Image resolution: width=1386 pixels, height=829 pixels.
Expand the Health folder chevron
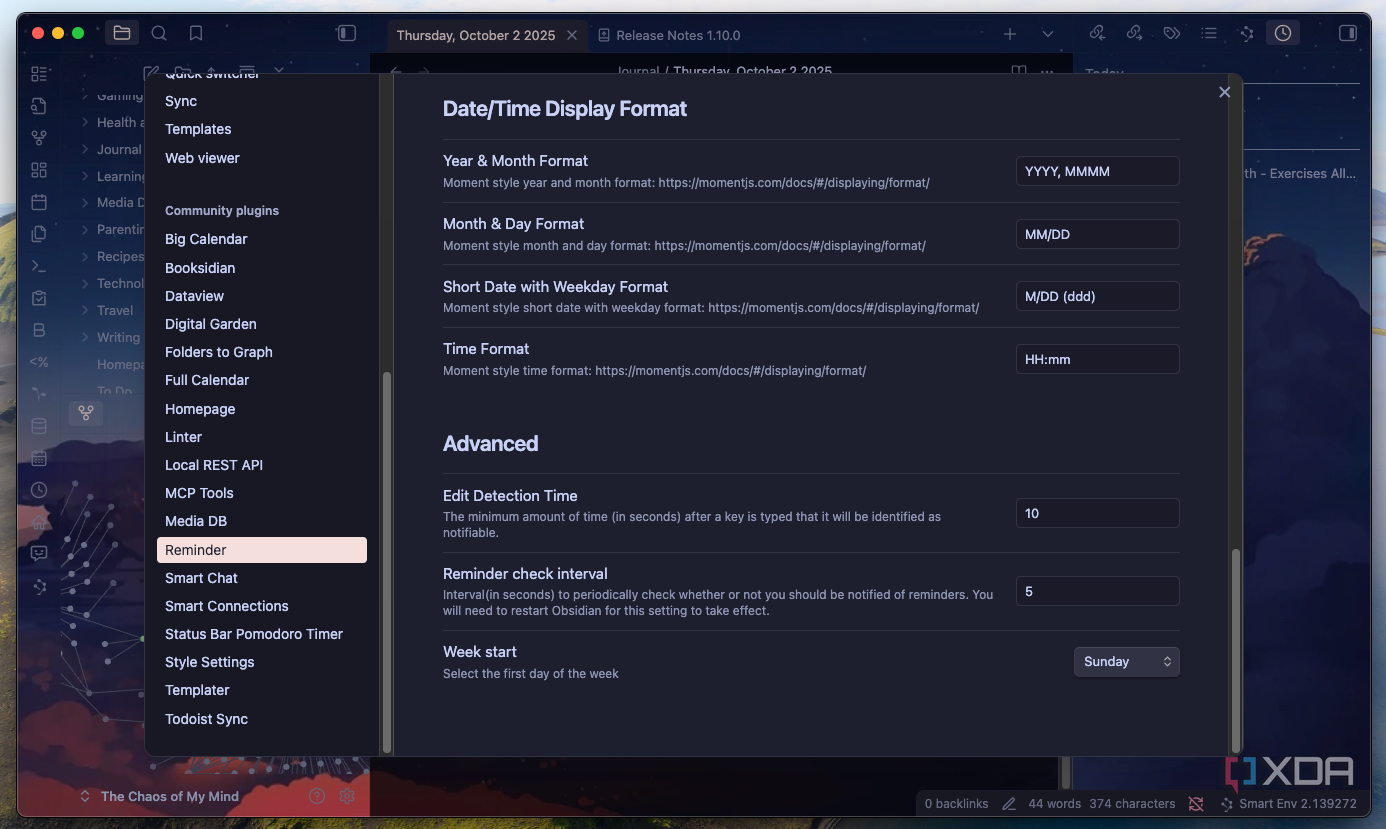point(85,122)
